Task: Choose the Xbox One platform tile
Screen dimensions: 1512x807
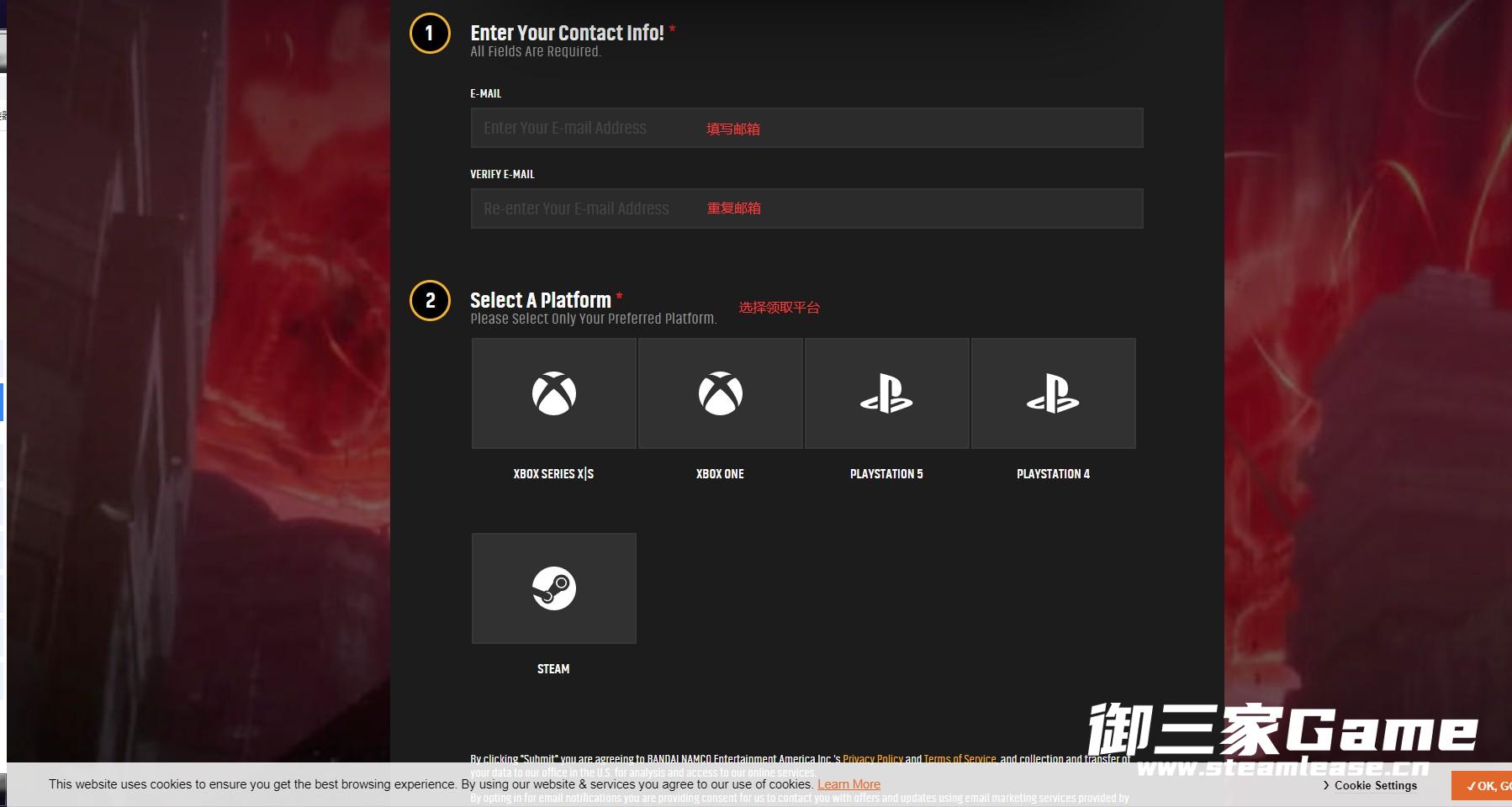Action: (720, 393)
